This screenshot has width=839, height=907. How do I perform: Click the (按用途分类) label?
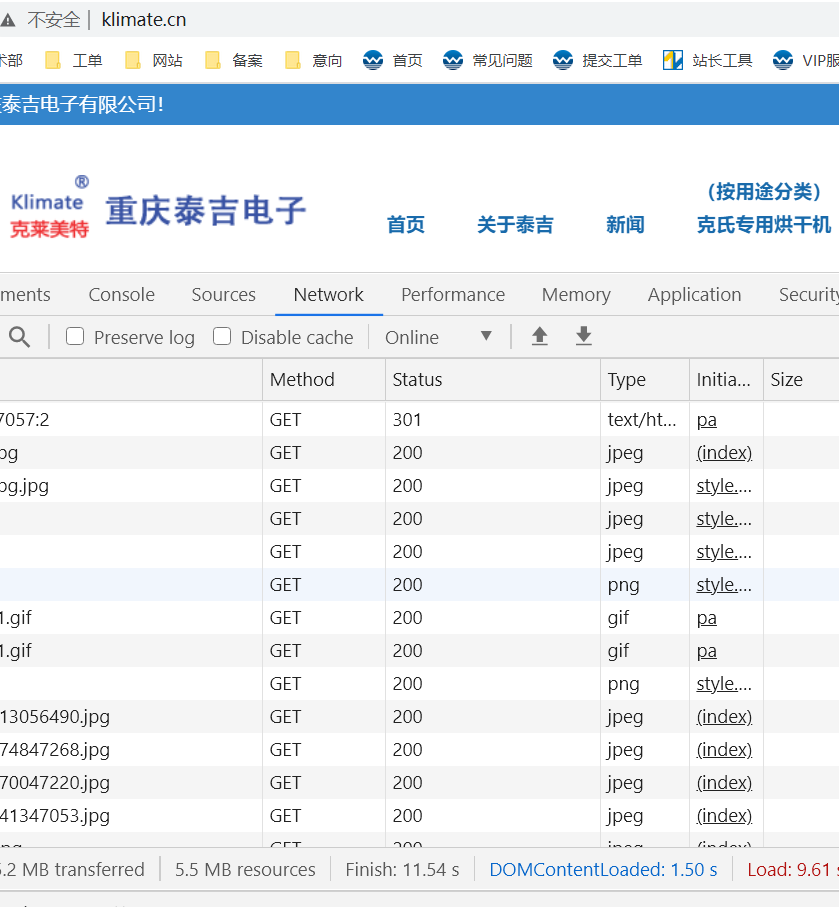pyautogui.click(x=764, y=191)
